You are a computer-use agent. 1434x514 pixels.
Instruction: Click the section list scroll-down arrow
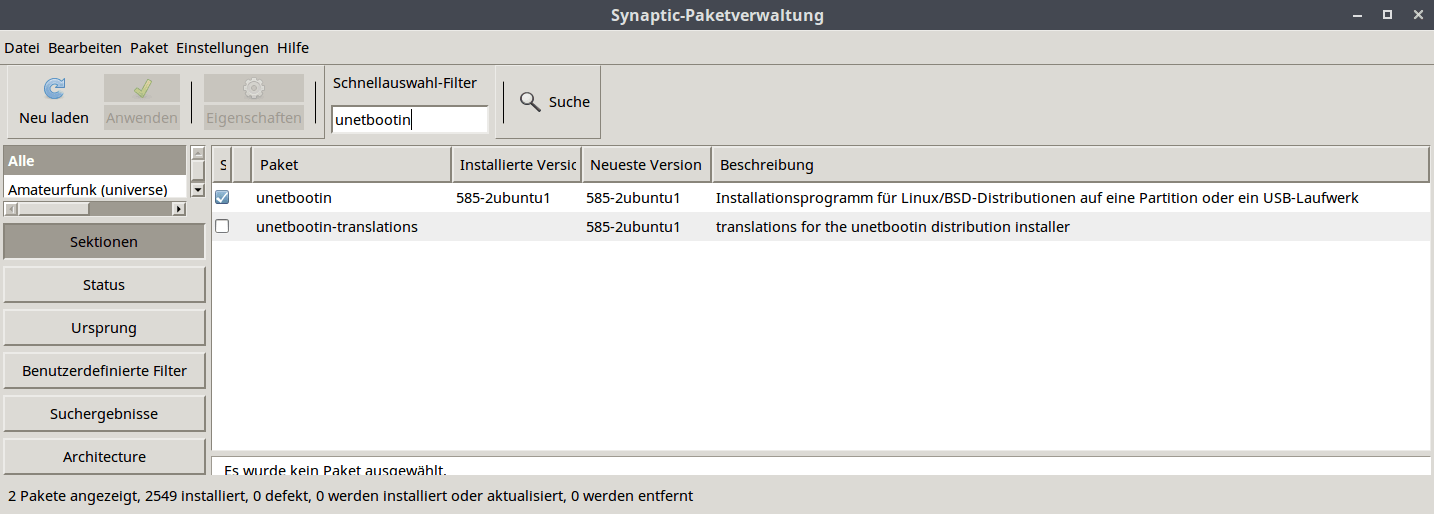coord(198,189)
